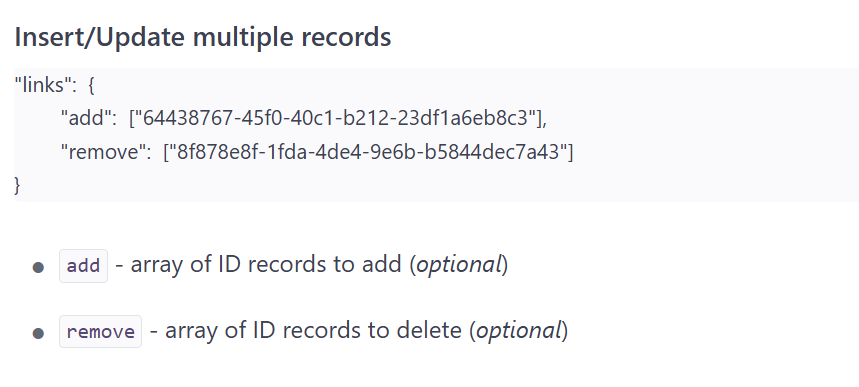
Task: Click the italic 'optional' in add line
Action: pyautogui.click(x=459, y=265)
